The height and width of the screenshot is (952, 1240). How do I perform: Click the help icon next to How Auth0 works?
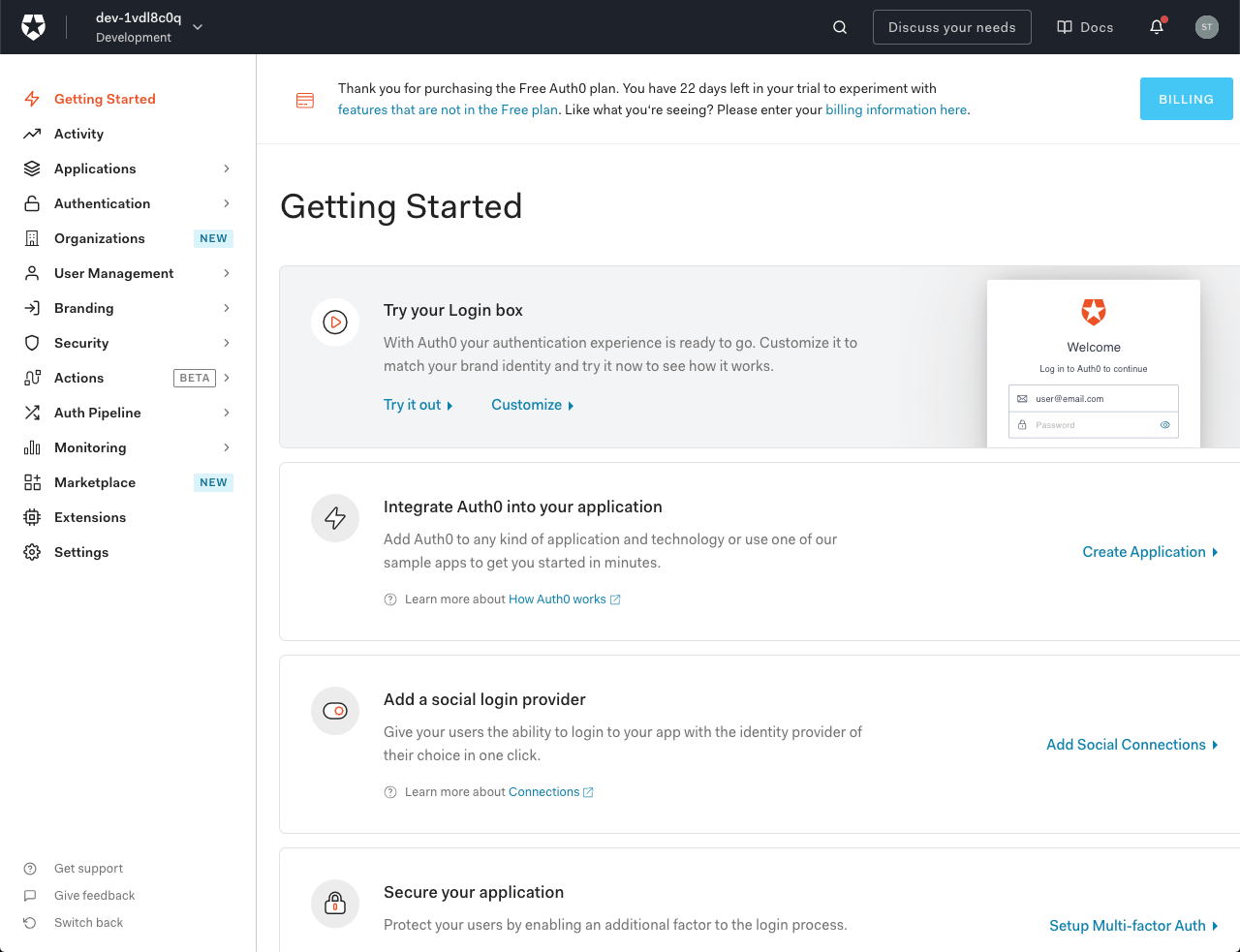tap(389, 599)
